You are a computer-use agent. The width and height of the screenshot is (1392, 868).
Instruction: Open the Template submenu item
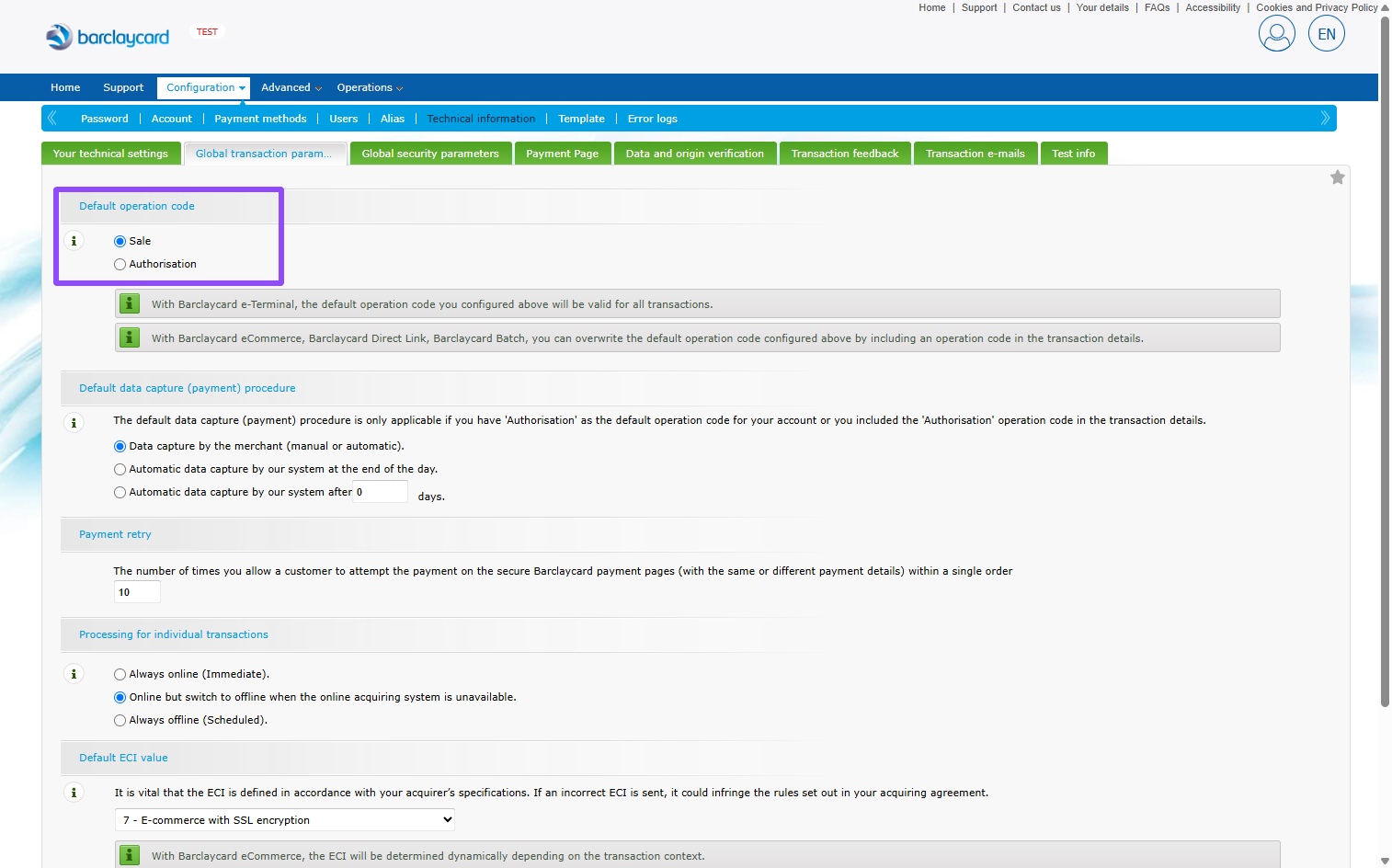click(x=581, y=119)
